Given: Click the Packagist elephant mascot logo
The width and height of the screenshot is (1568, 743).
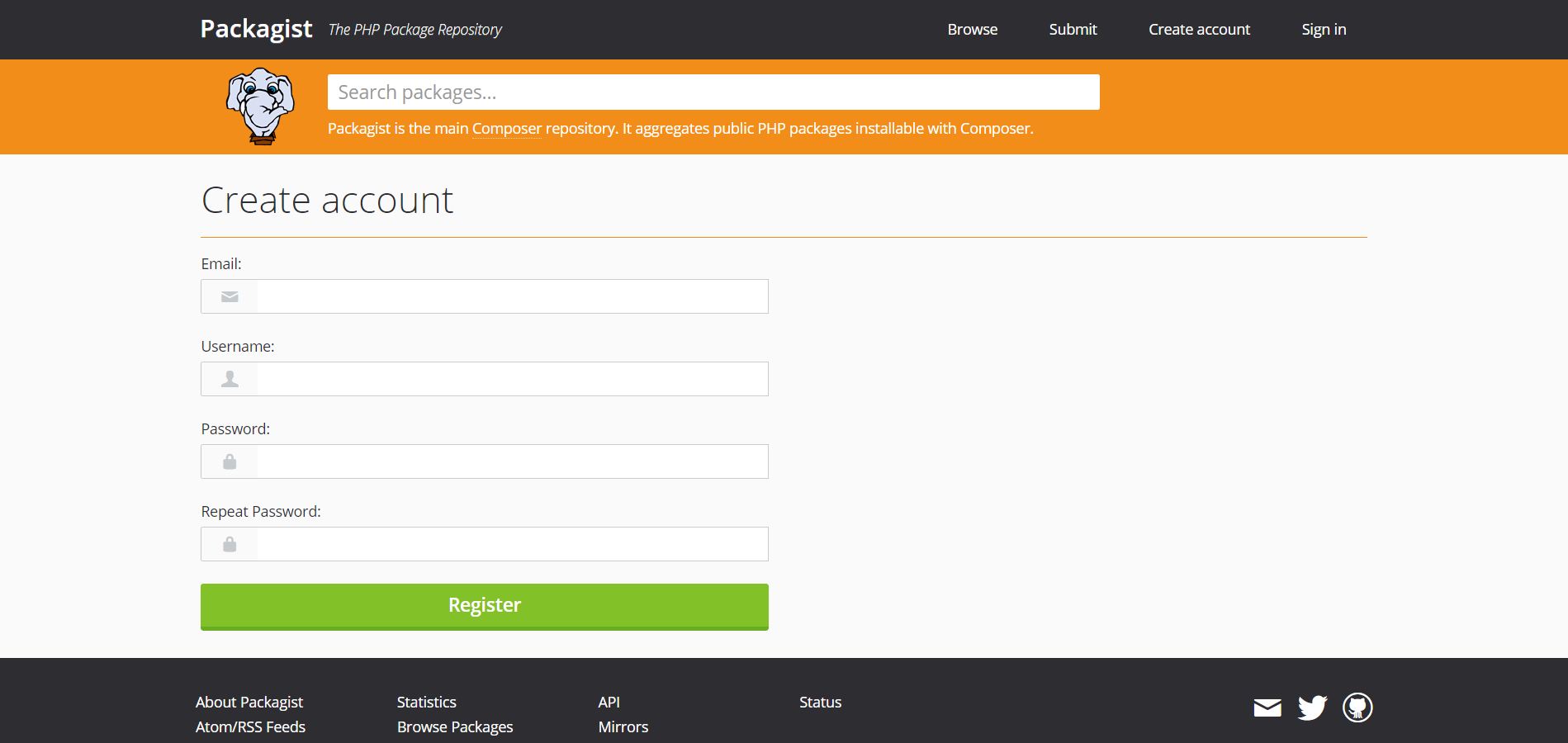Looking at the screenshot, I should point(261,106).
